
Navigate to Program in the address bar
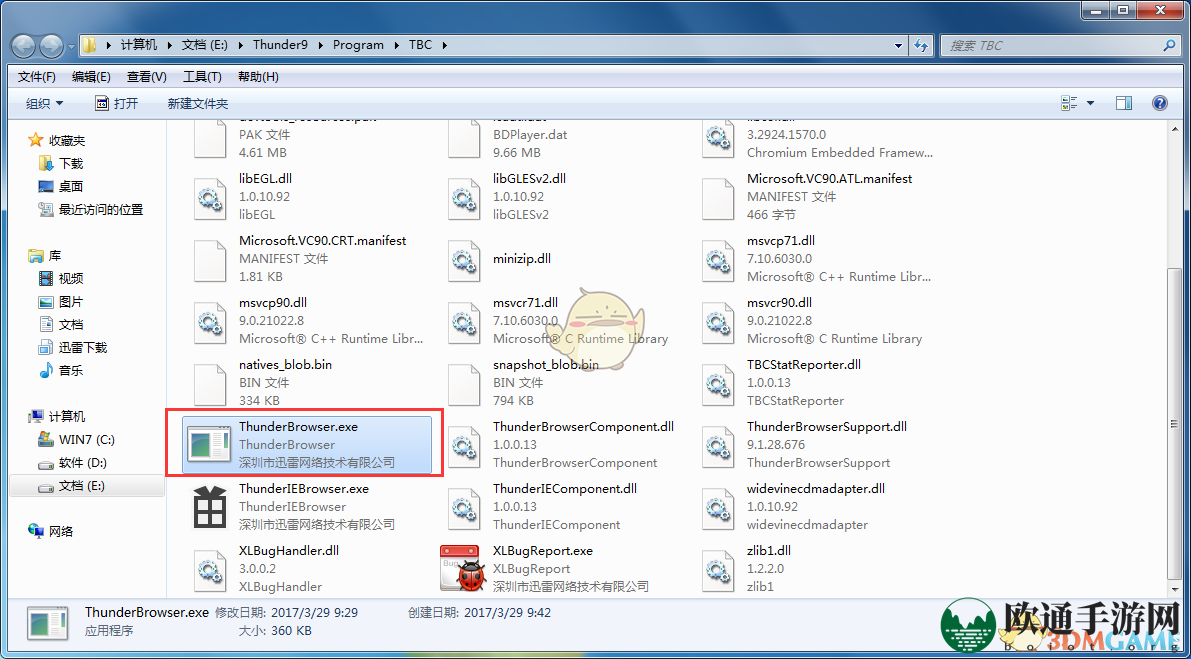click(x=359, y=45)
